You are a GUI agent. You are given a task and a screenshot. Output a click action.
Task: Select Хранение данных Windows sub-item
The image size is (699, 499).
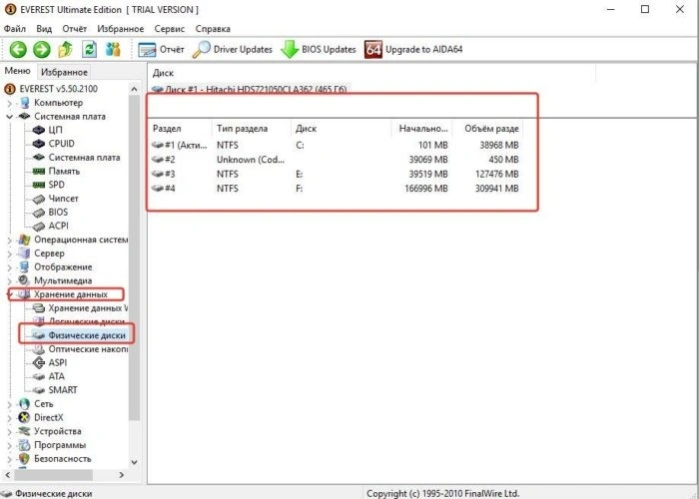[87, 308]
